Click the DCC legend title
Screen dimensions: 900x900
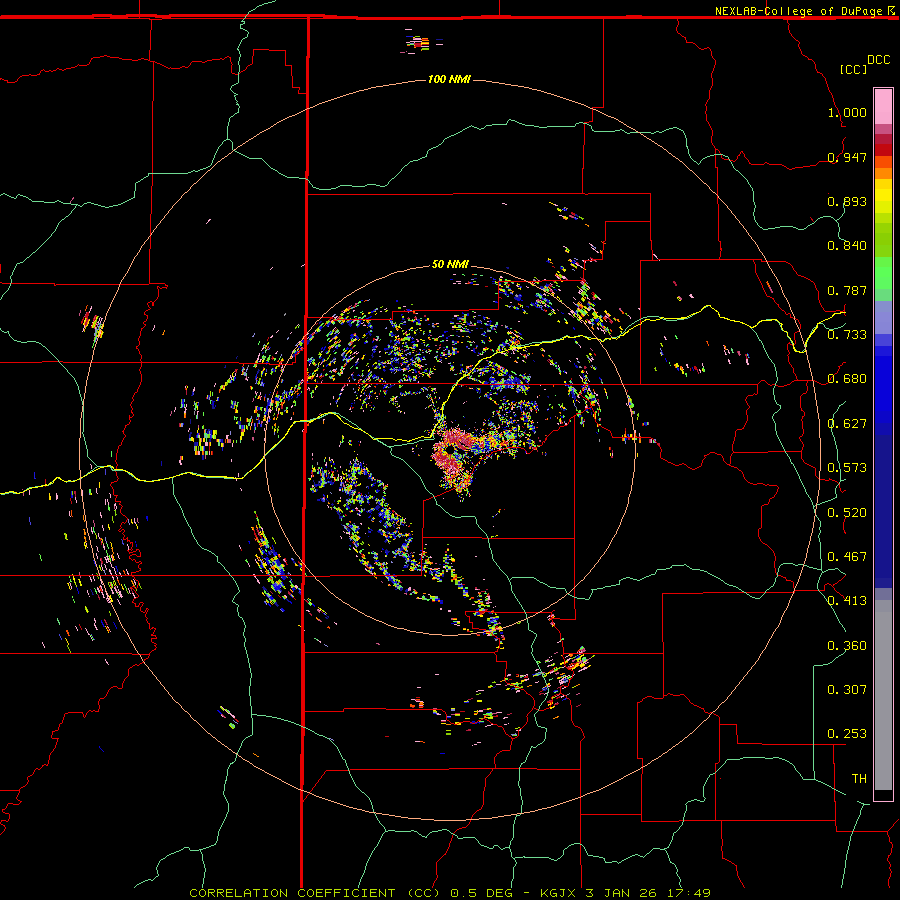878,60
